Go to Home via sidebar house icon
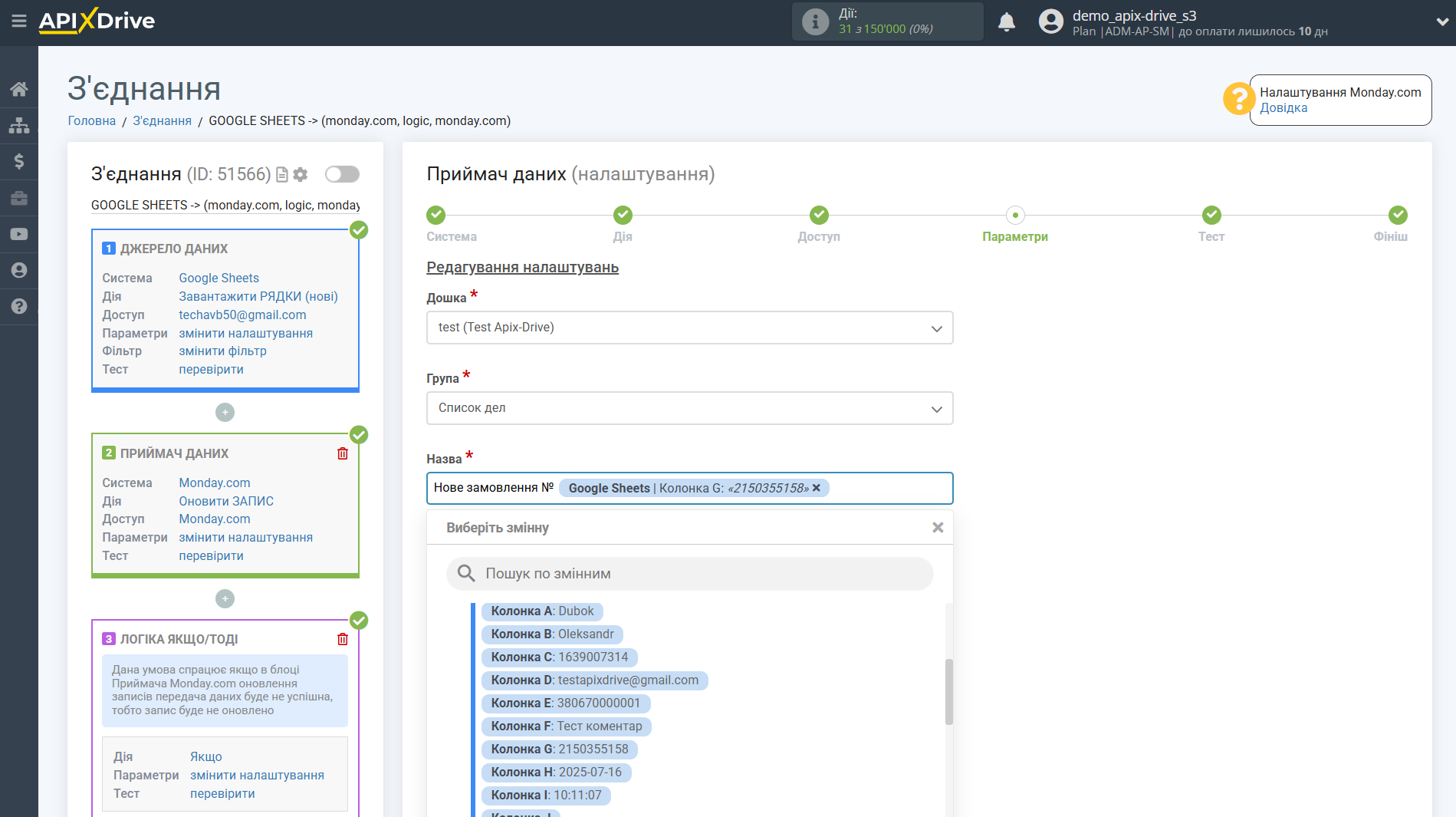1456x817 pixels. [19, 89]
